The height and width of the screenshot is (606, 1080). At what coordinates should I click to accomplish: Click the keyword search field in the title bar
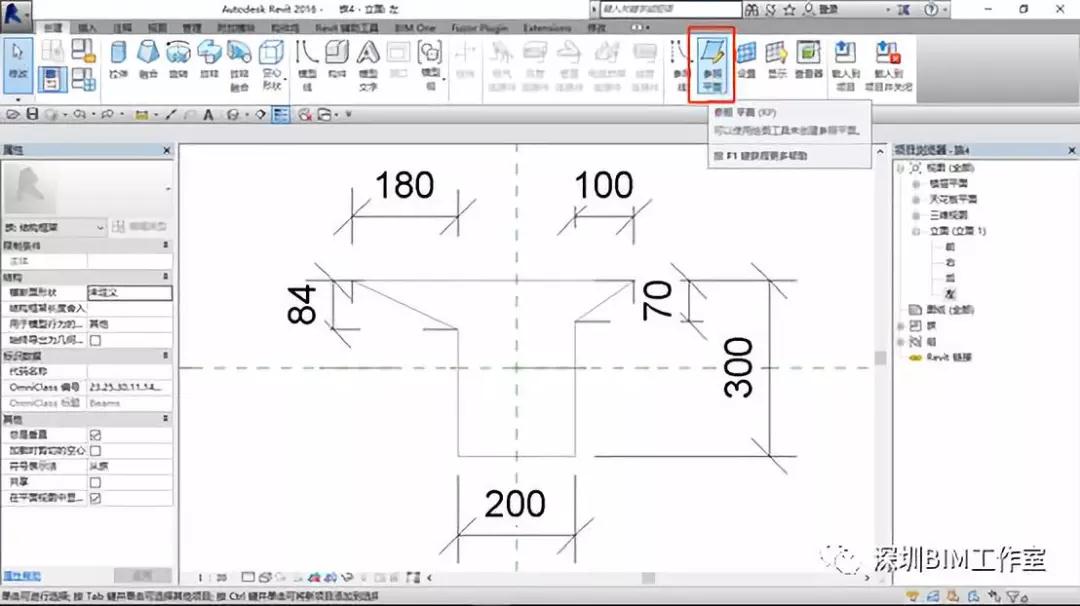pos(670,10)
